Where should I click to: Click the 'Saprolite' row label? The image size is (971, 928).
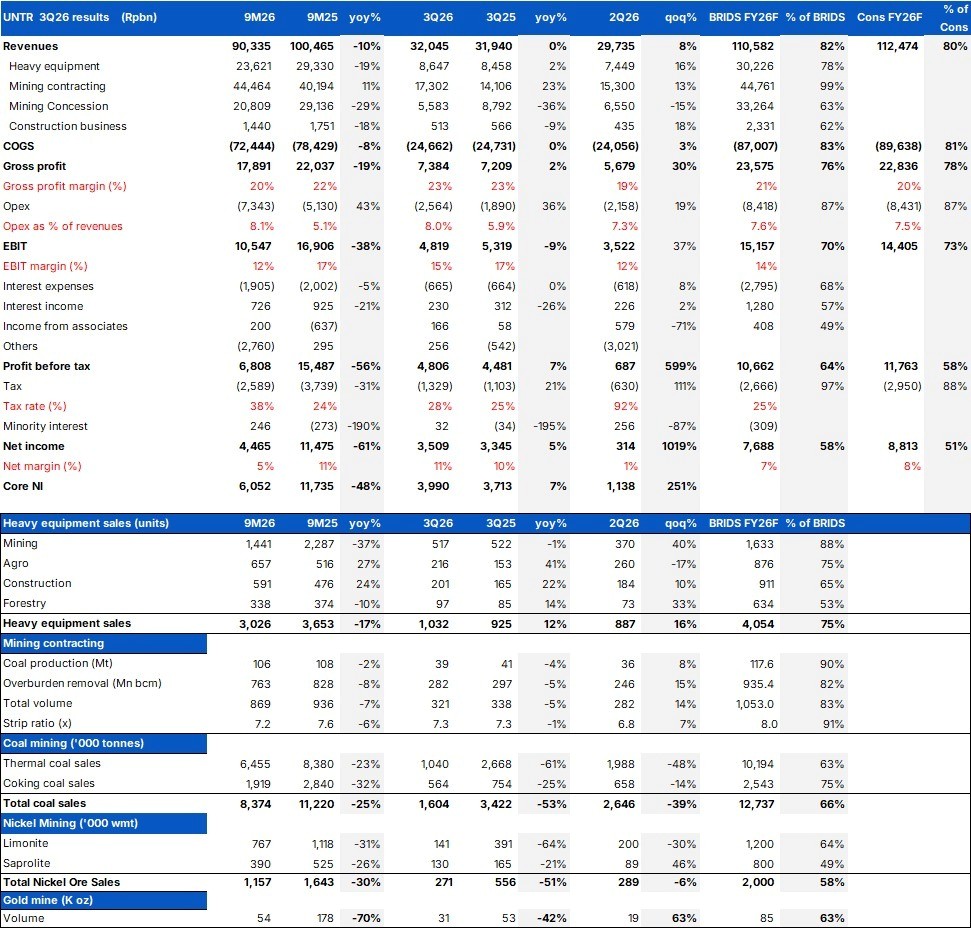tap(27, 863)
